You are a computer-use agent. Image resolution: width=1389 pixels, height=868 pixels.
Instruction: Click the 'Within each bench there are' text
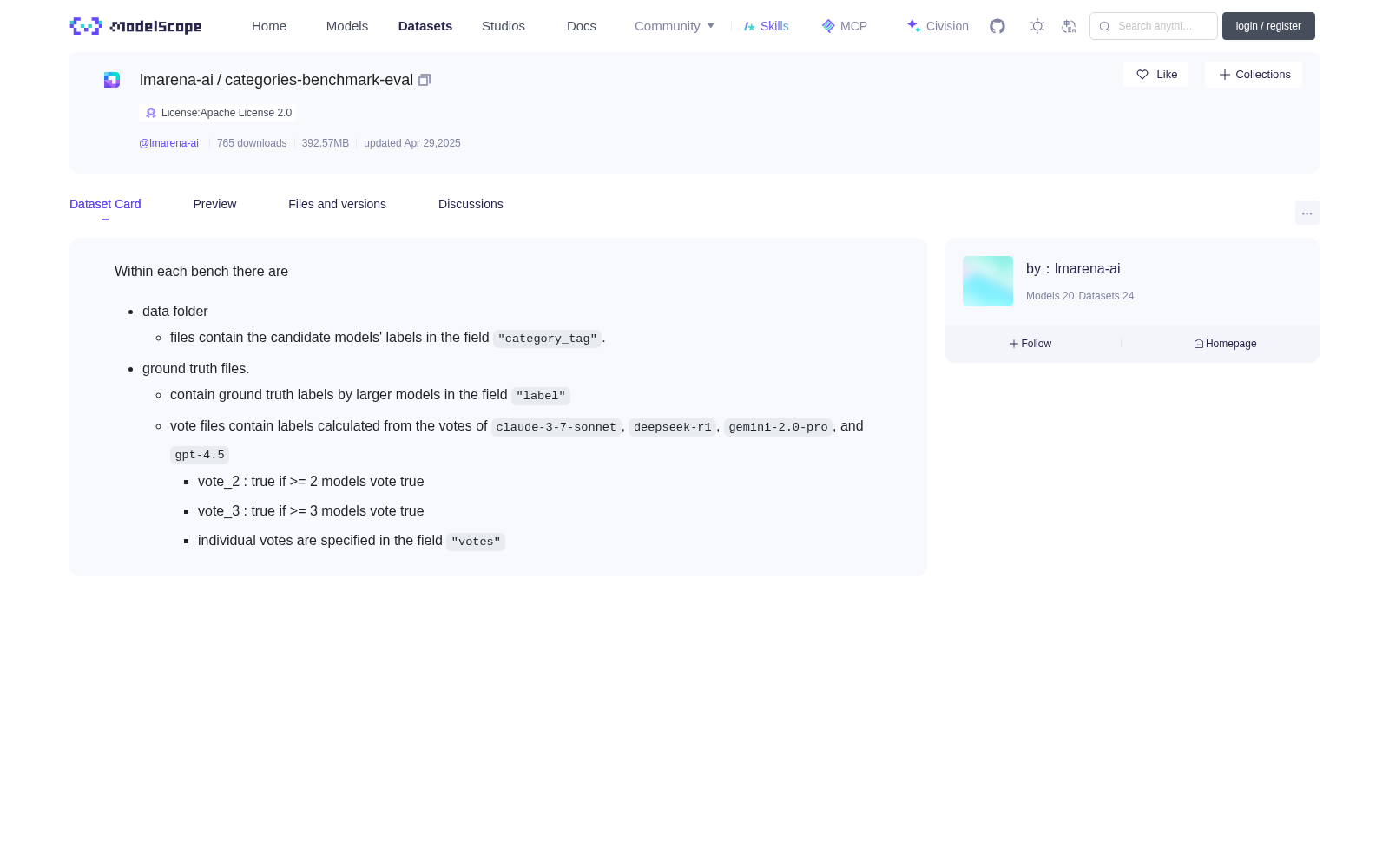[201, 272]
